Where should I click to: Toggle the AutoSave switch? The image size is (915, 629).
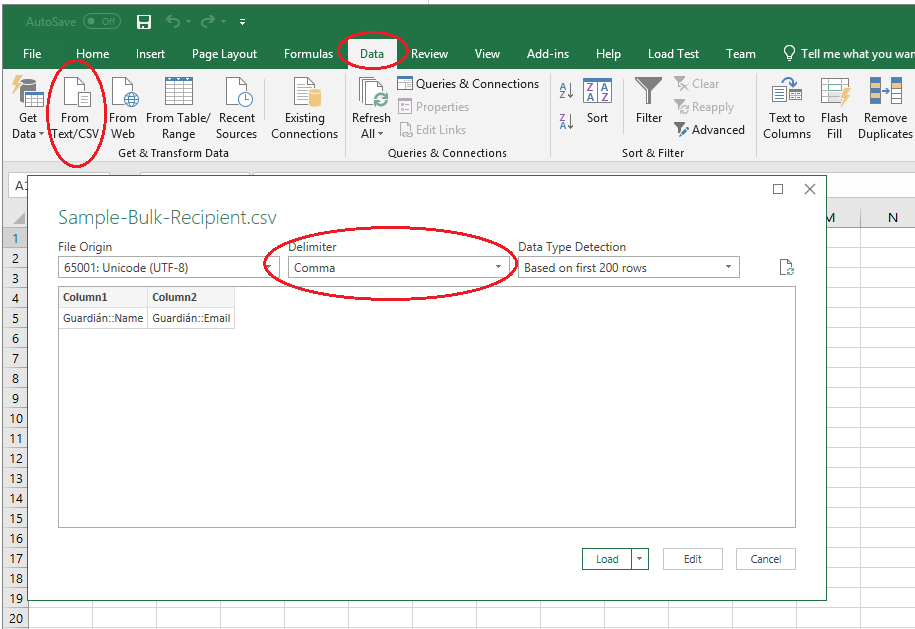click(x=101, y=22)
